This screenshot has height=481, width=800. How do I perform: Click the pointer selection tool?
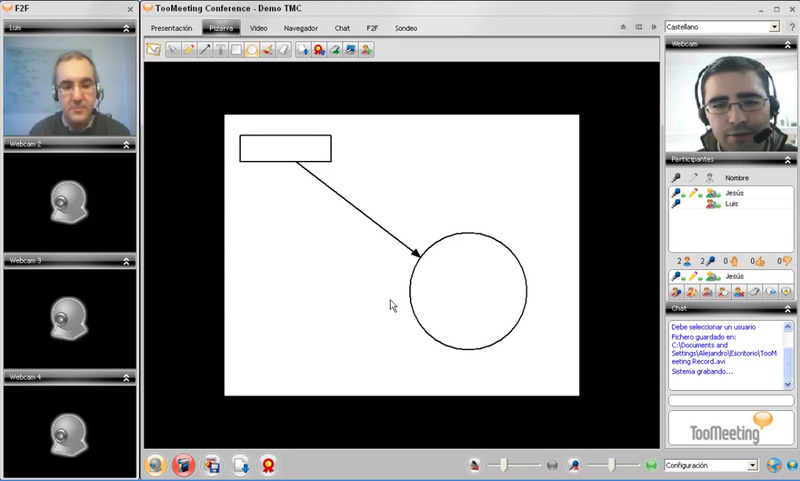pos(173,49)
